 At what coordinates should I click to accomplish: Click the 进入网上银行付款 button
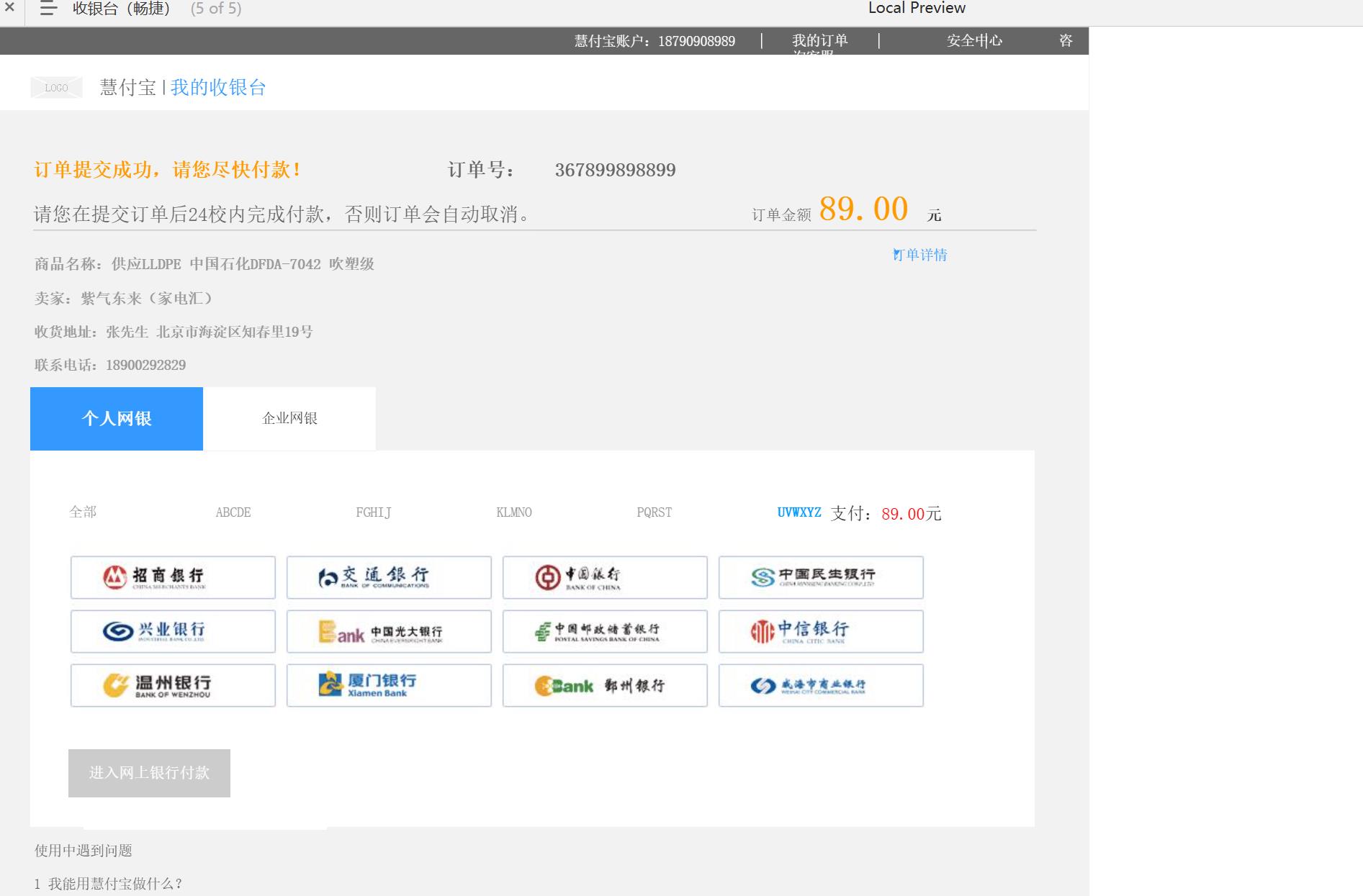point(149,773)
